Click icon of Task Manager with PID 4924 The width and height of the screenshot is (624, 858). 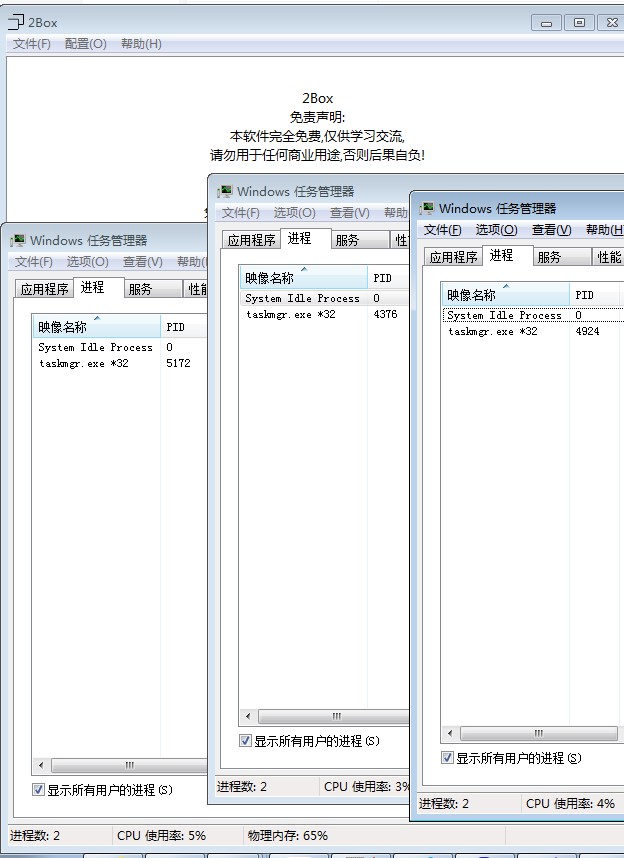427,208
